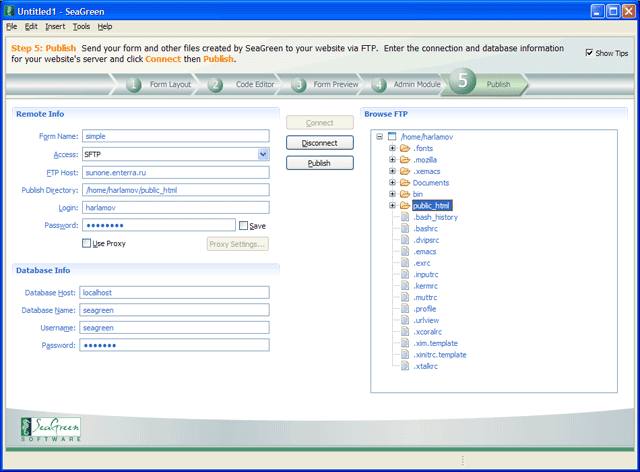
Task: Click the .inputrc file icon
Action: (x=405, y=274)
